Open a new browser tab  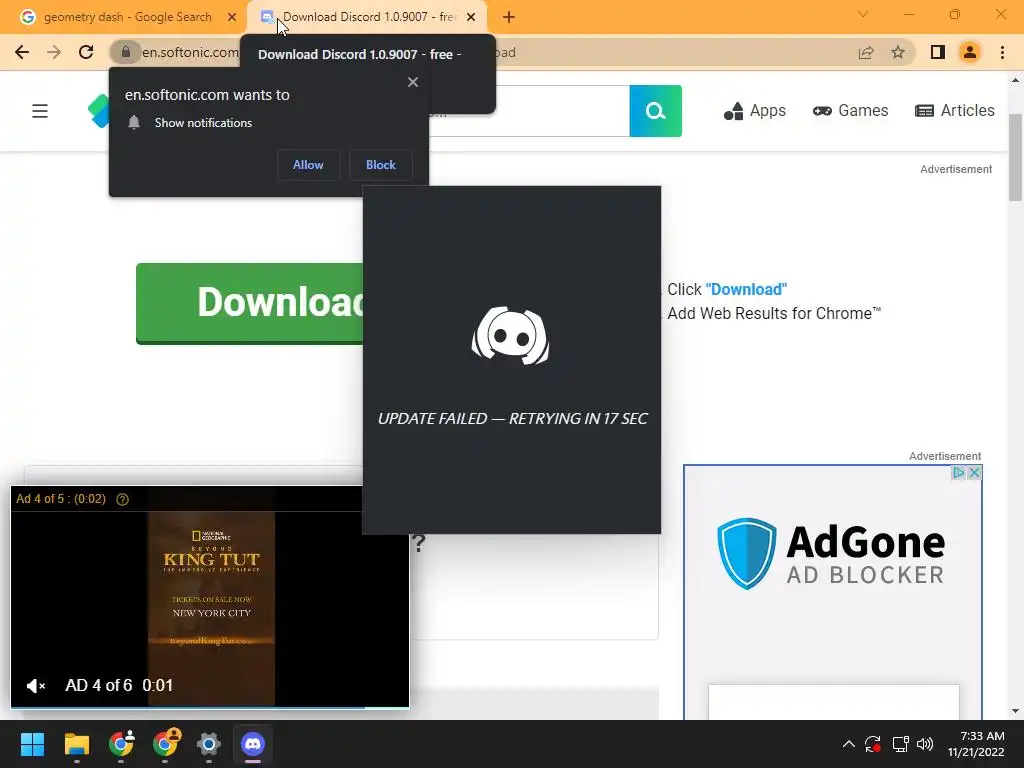click(x=509, y=17)
